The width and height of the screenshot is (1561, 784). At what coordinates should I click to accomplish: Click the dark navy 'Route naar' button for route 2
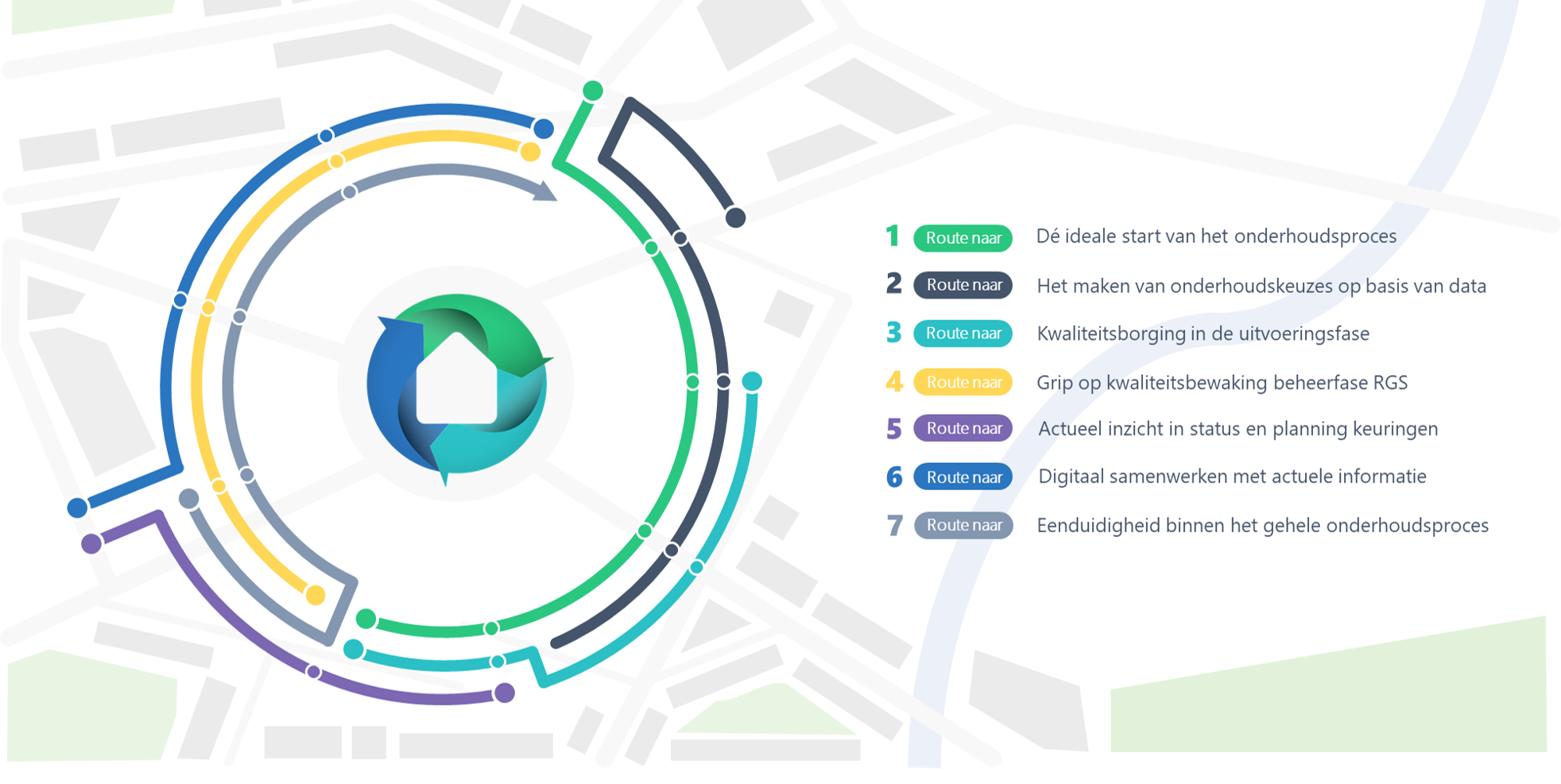point(963,285)
